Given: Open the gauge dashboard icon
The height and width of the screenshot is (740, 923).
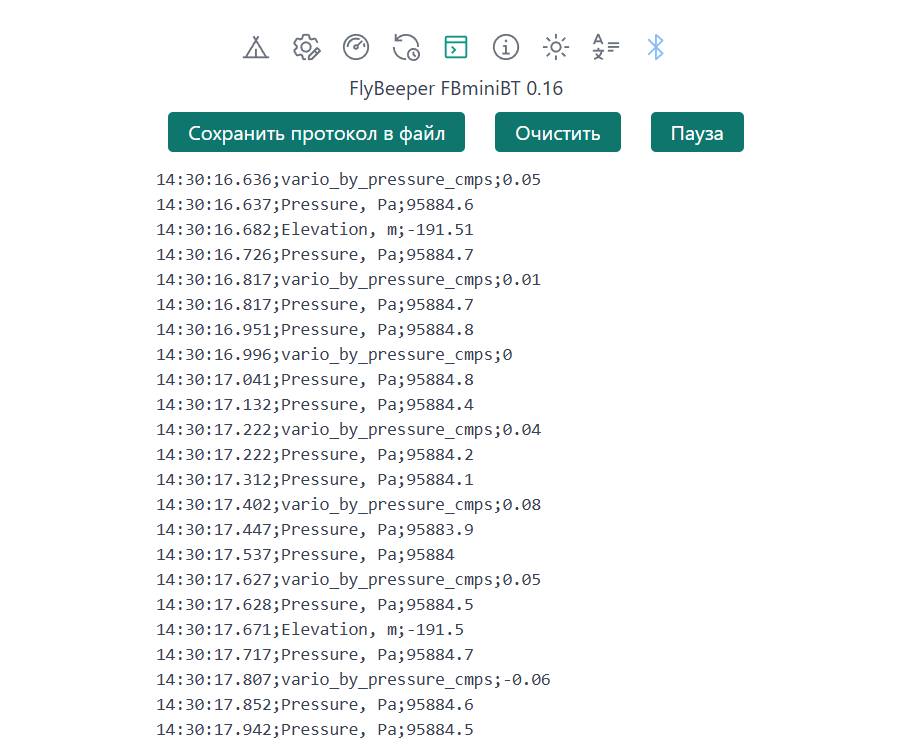Looking at the screenshot, I should (356, 47).
